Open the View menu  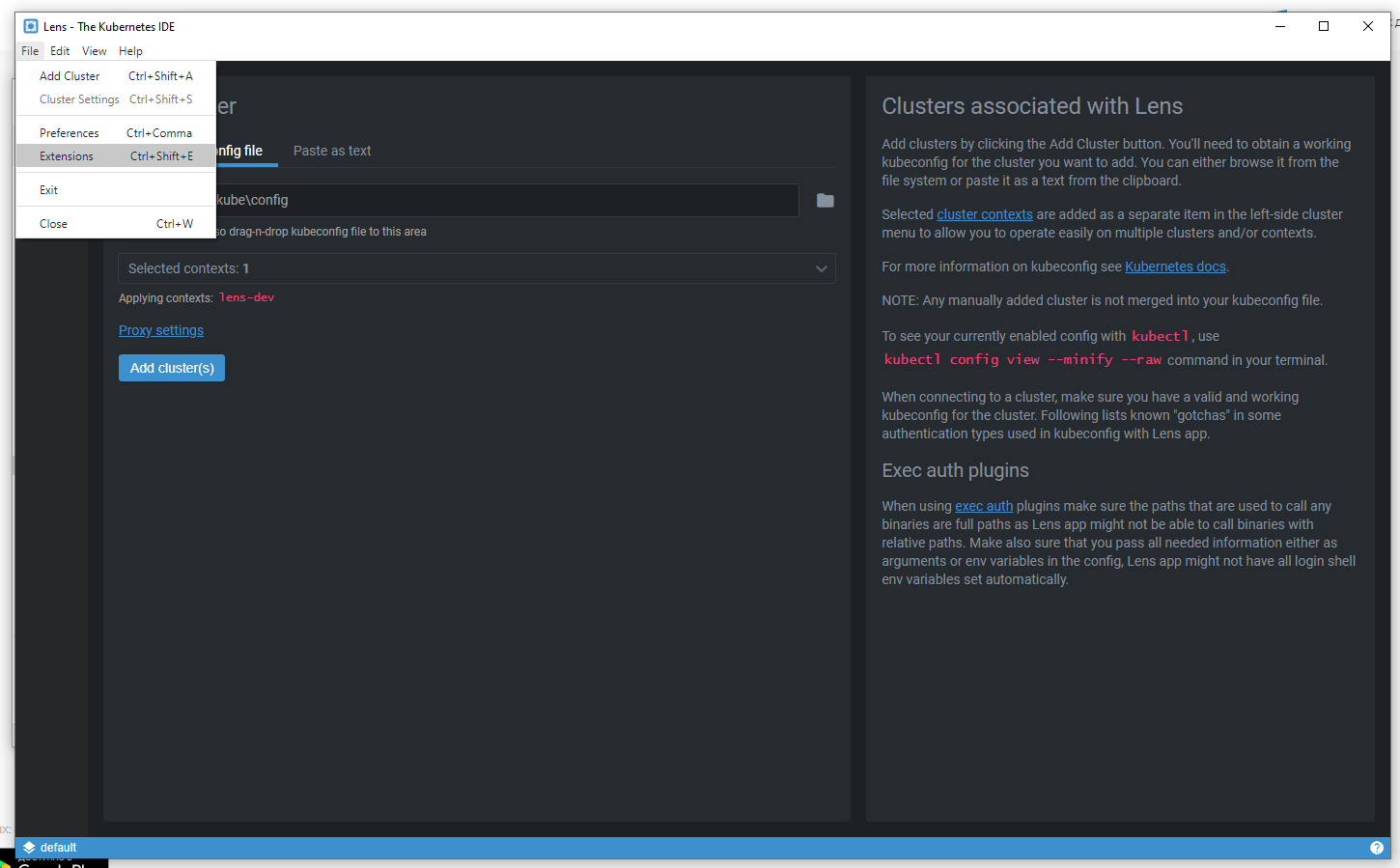pyautogui.click(x=94, y=50)
